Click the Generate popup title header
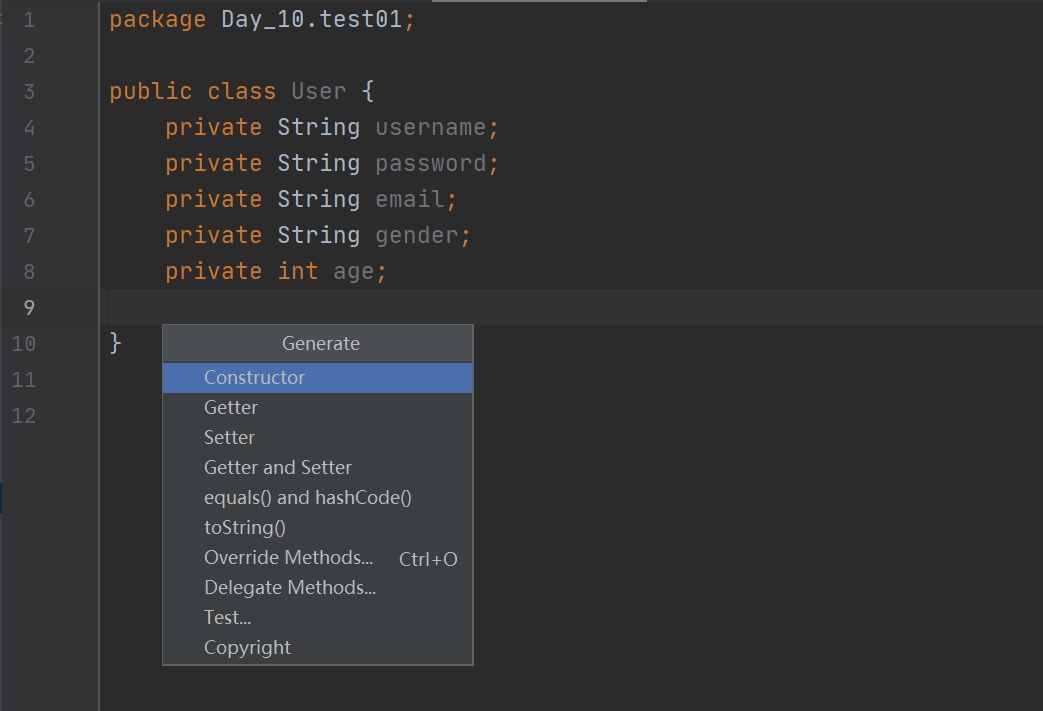The height and width of the screenshot is (711, 1043). click(x=320, y=344)
